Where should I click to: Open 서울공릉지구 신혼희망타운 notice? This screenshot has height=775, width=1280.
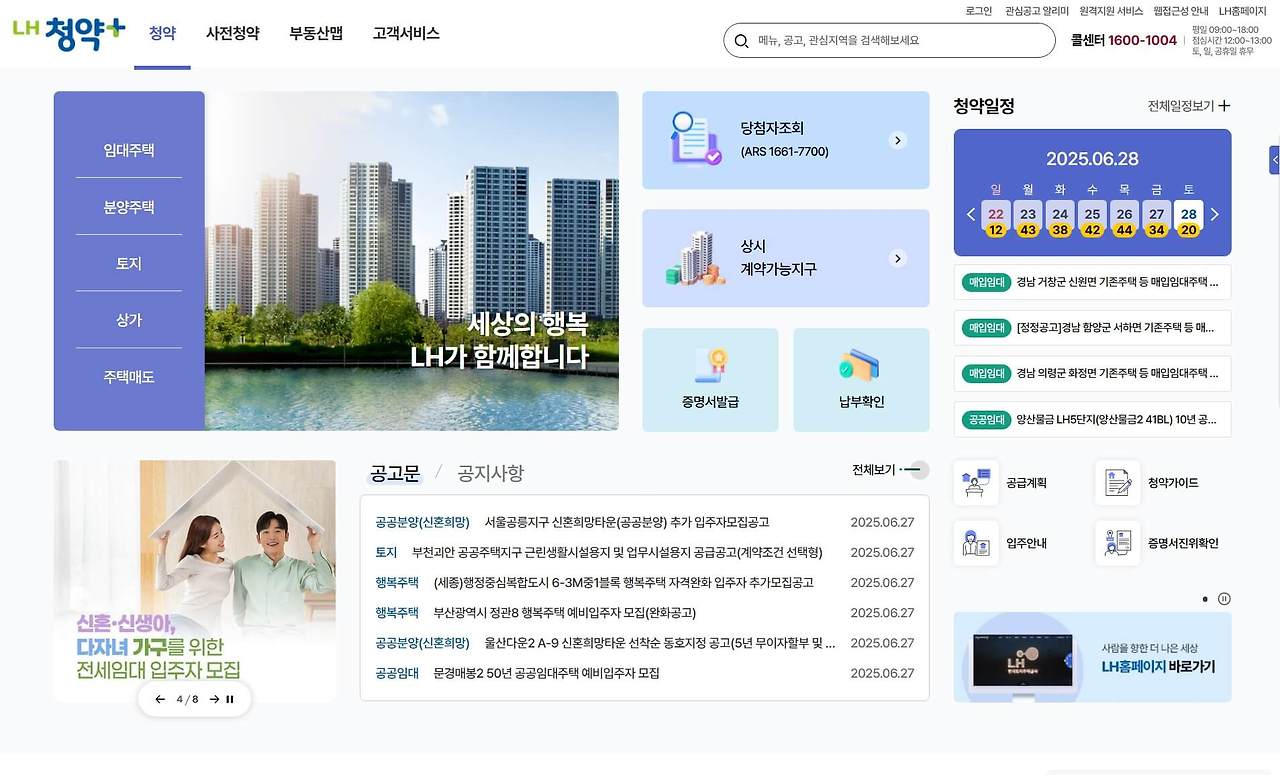point(644,522)
